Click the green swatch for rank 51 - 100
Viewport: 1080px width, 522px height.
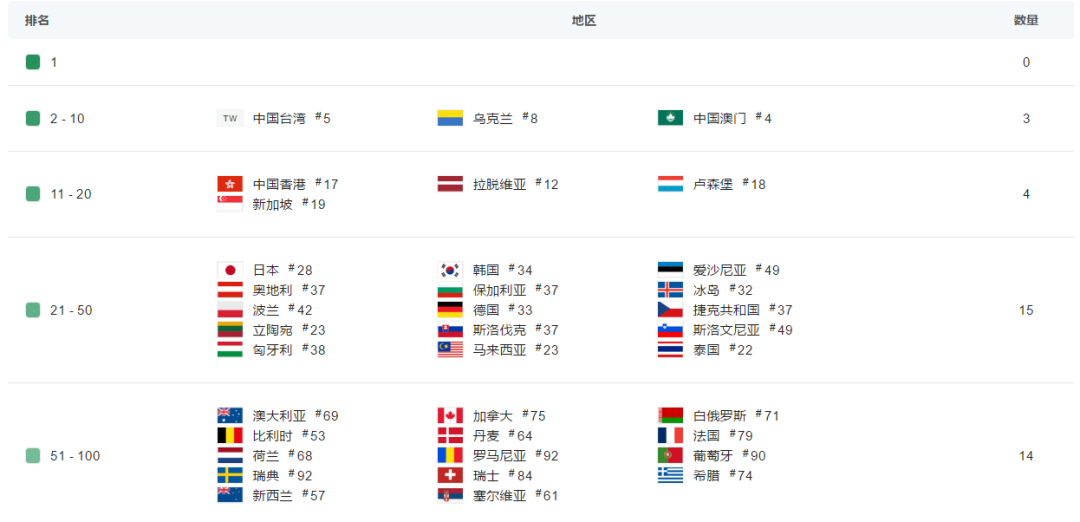coord(33,456)
